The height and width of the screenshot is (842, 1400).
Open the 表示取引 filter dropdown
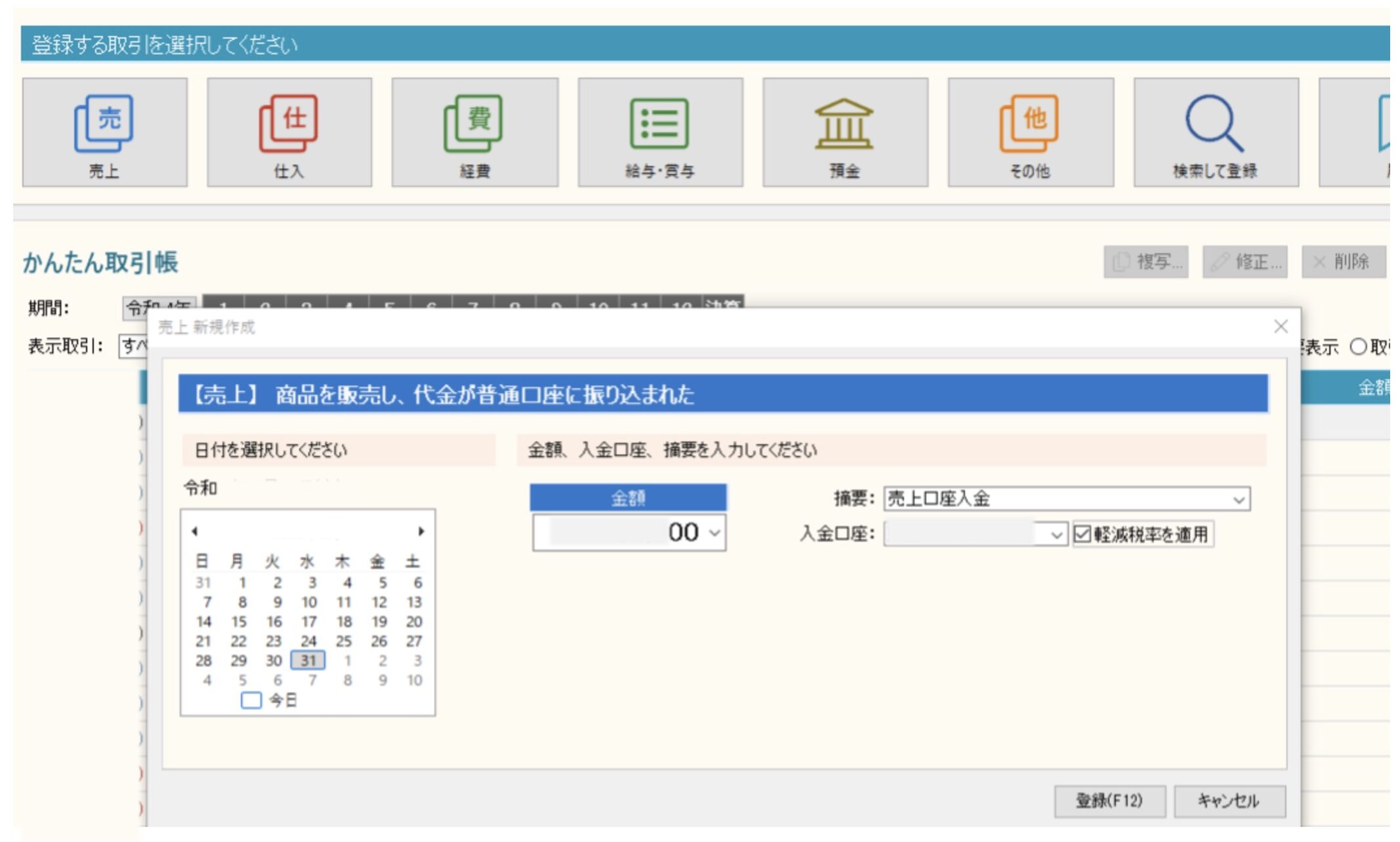tap(133, 346)
